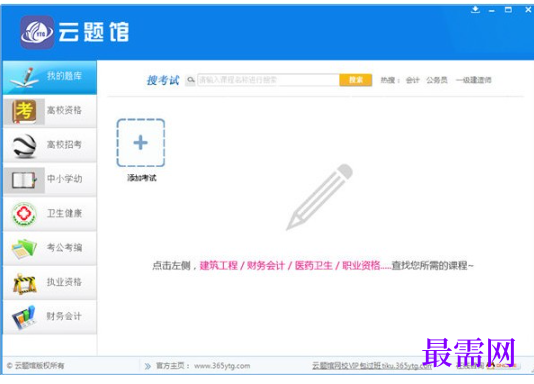The height and width of the screenshot is (384, 534).
Task: Open the 云题馆网校VIP包过班 link
Action: pyautogui.click(x=372, y=366)
